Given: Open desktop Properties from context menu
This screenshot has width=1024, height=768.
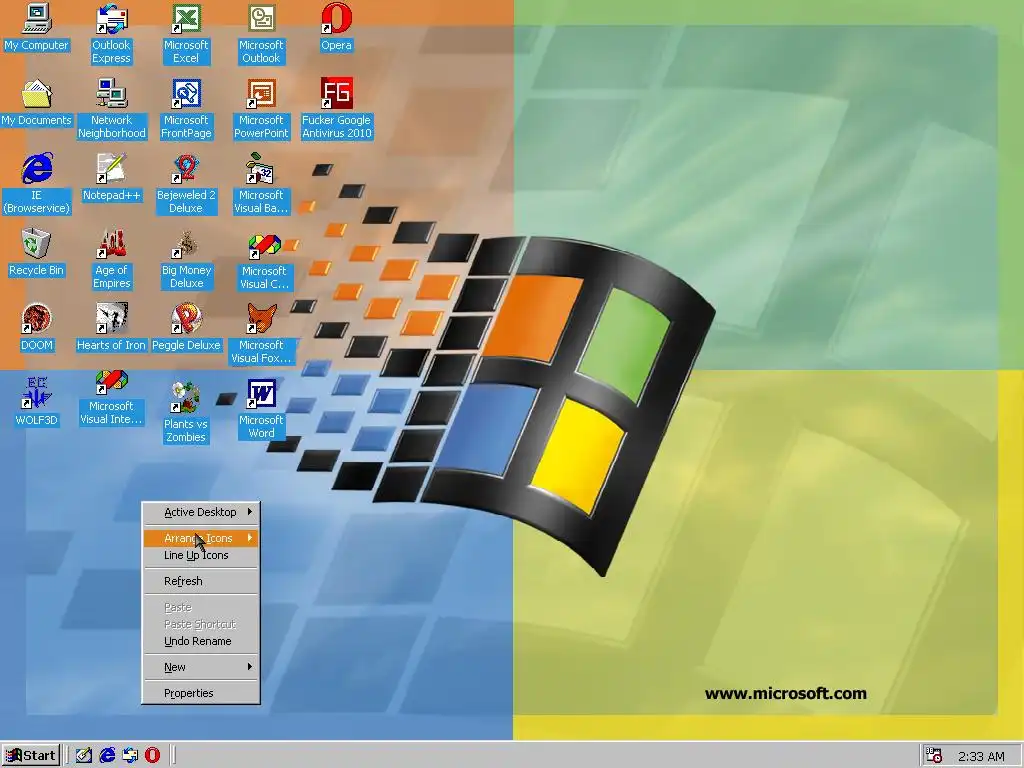Looking at the screenshot, I should tap(201, 694).
